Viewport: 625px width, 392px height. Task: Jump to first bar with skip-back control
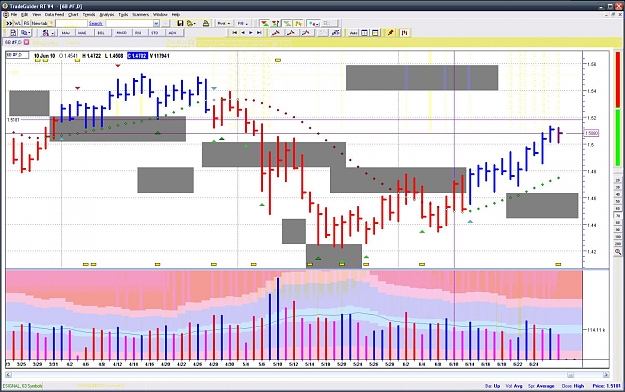[235, 33]
